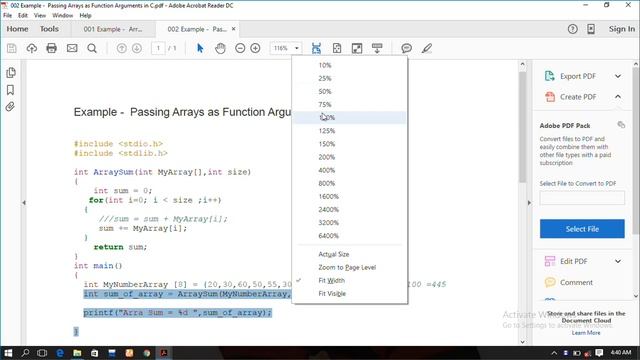This screenshot has height=360, width=640.
Task: Select Fit Visible in zoom menu
Action: tap(350, 293)
